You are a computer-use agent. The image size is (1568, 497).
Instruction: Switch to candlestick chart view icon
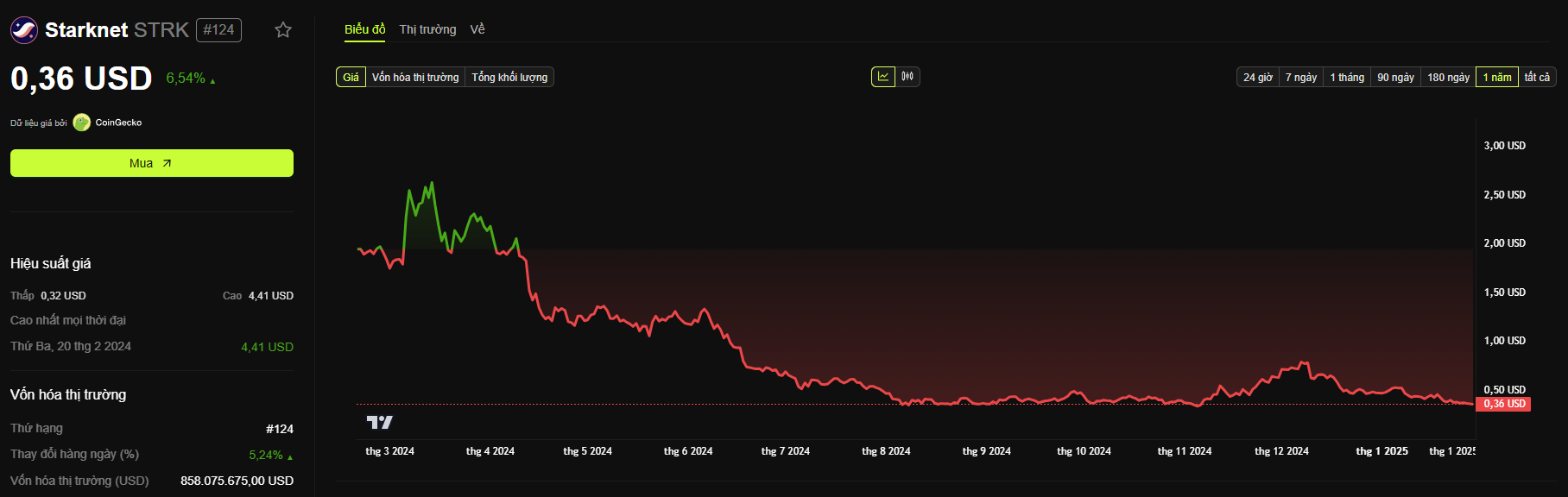click(x=907, y=77)
